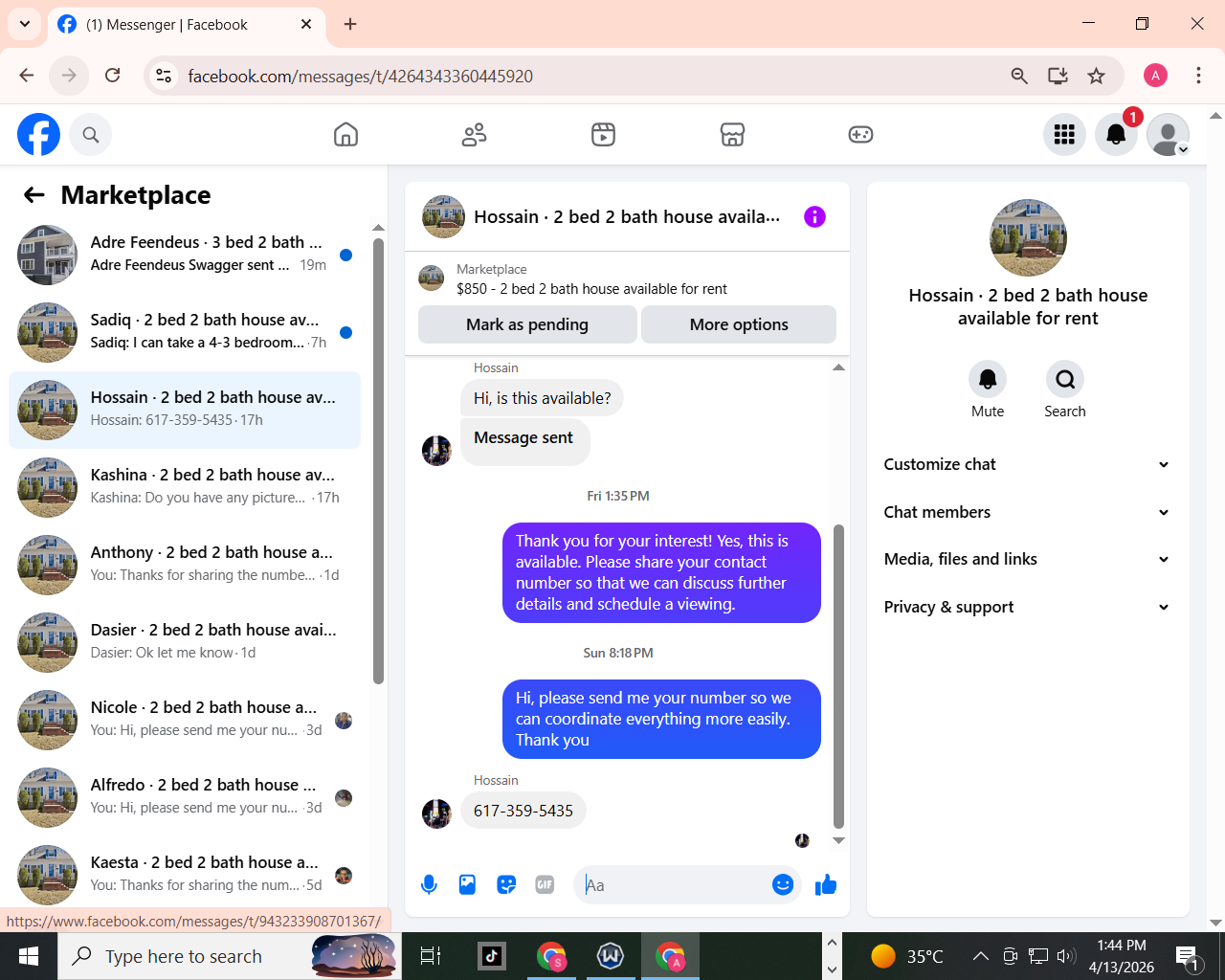Expand Media, files and links section
The width and height of the screenshot is (1225, 980).
click(1028, 559)
